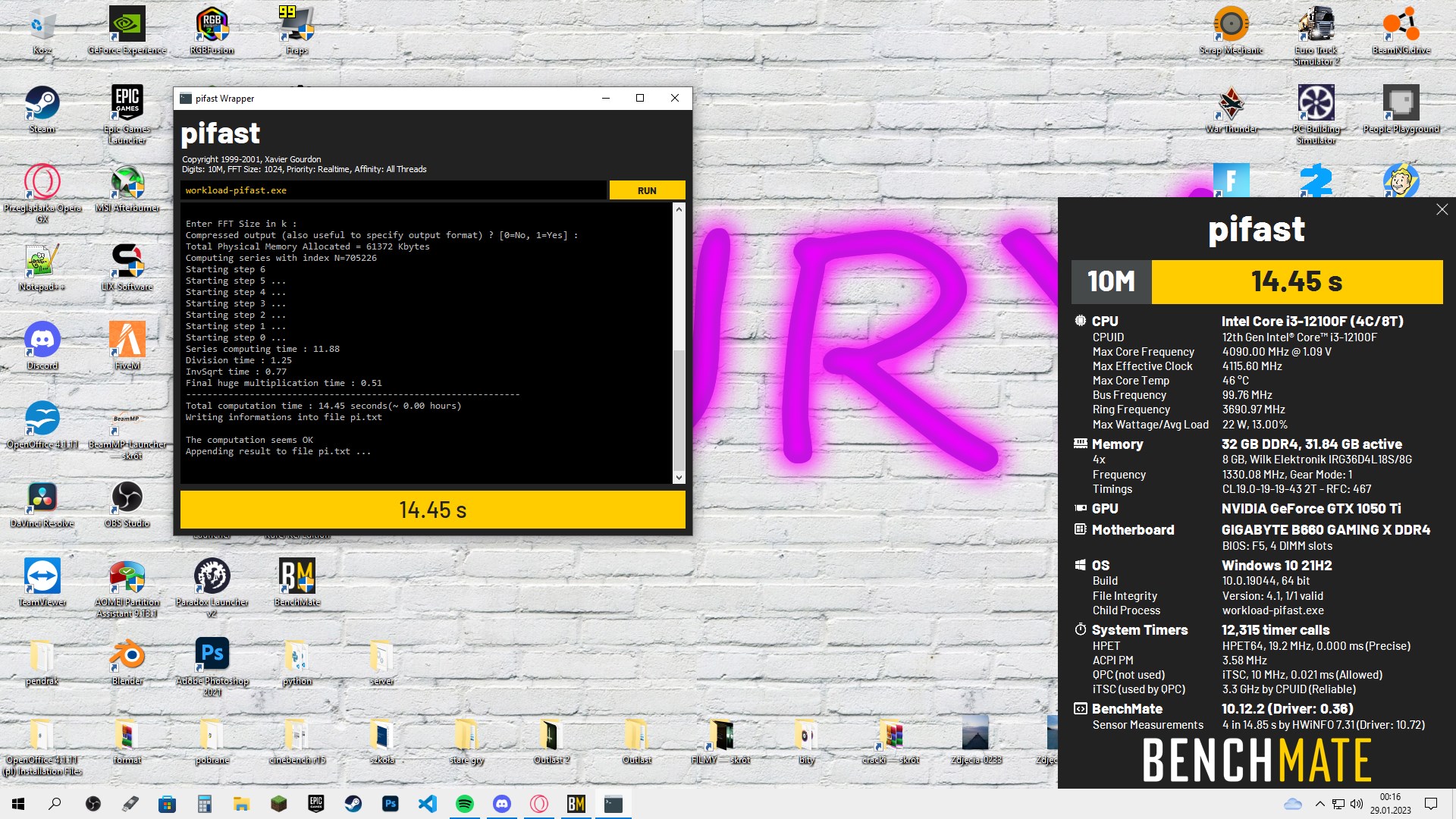Launch Scrap Mechanic from the desktop
Screen dimensions: 1456x819
click(x=1232, y=32)
